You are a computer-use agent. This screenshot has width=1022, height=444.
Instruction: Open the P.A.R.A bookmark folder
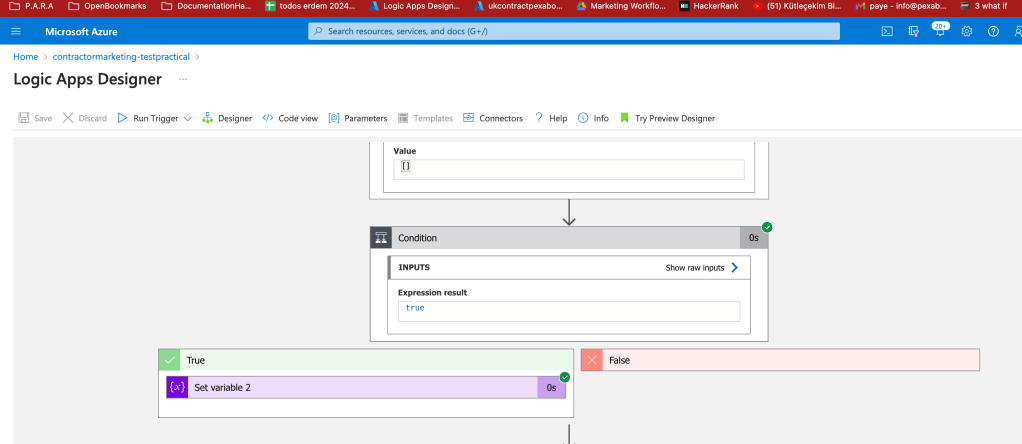pyautogui.click(x=31, y=6)
